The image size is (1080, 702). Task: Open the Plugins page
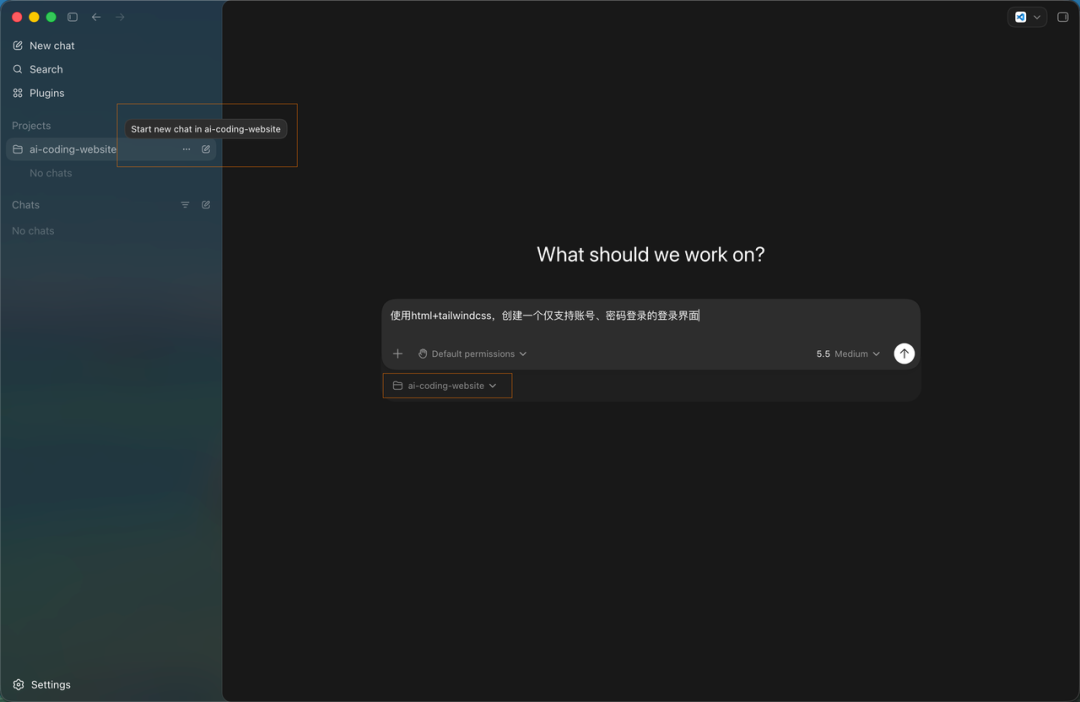39,93
